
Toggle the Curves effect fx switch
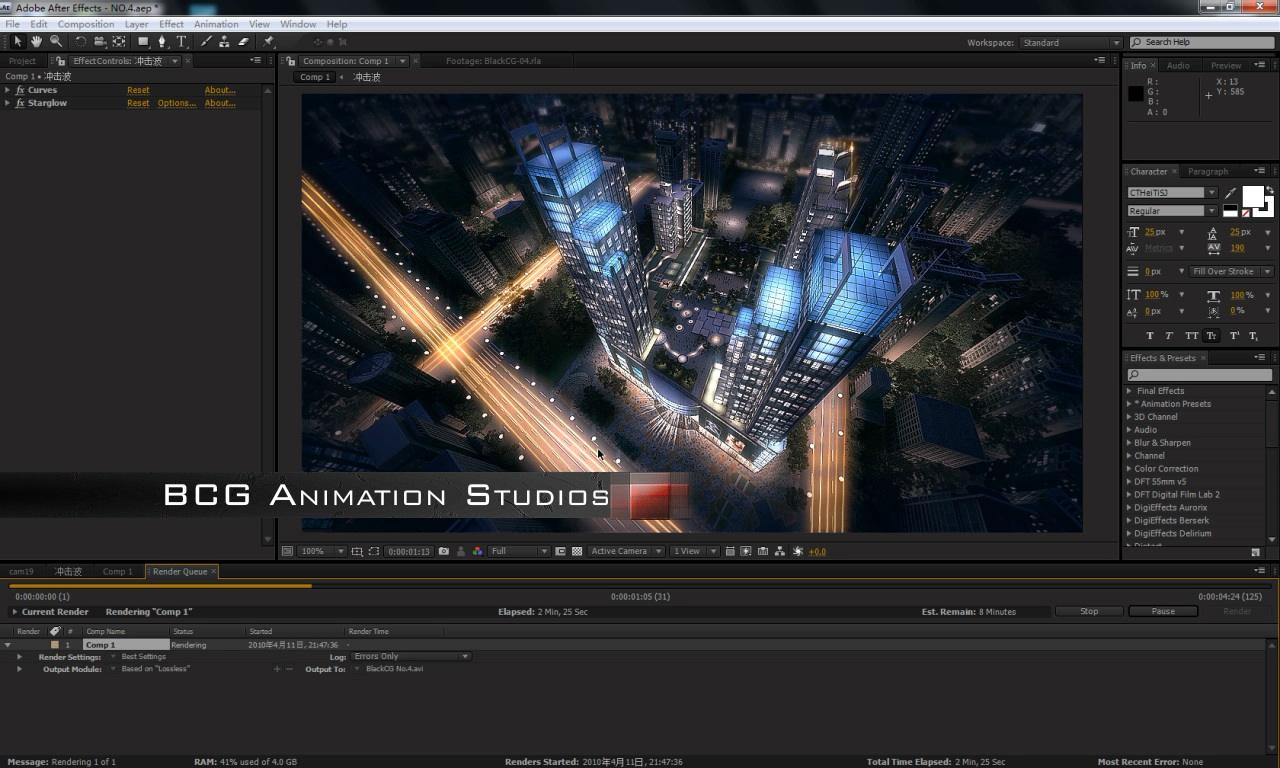(20, 90)
